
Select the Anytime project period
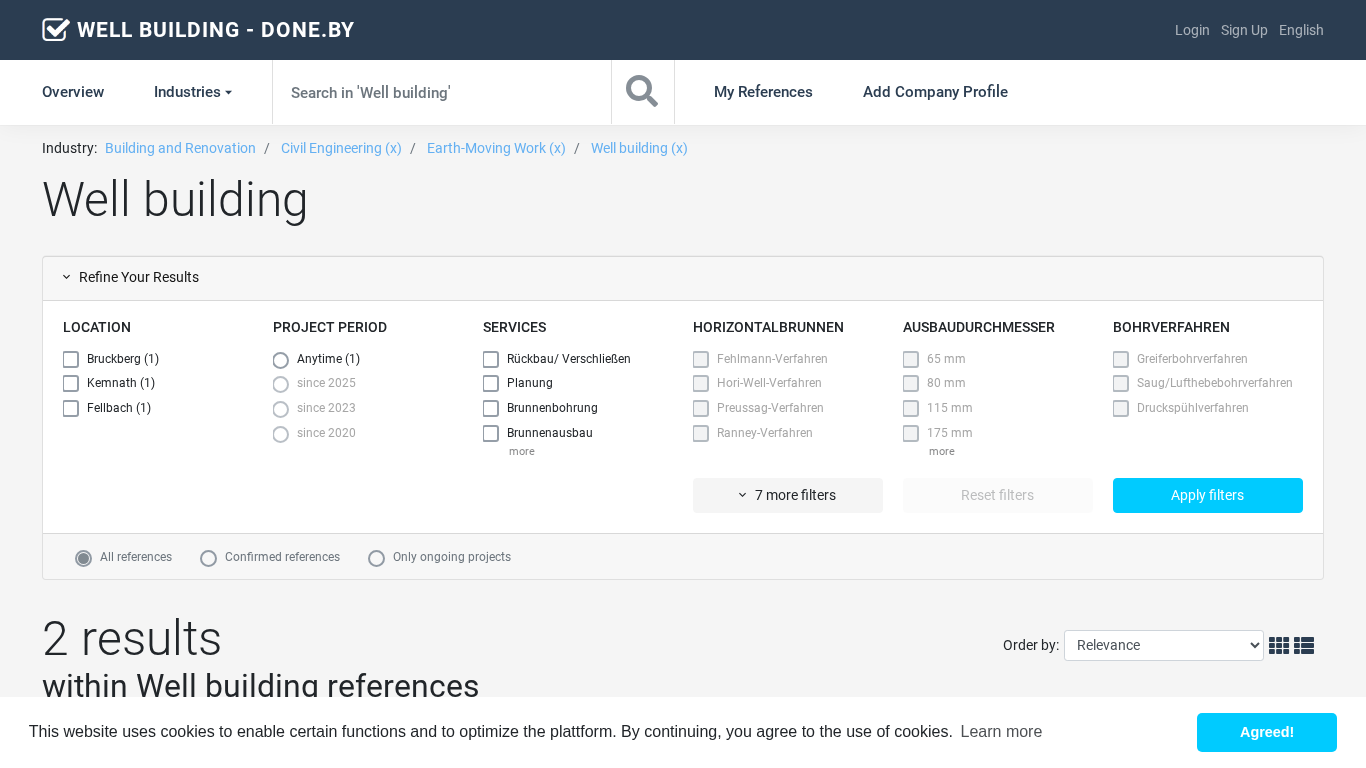point(281,360)
